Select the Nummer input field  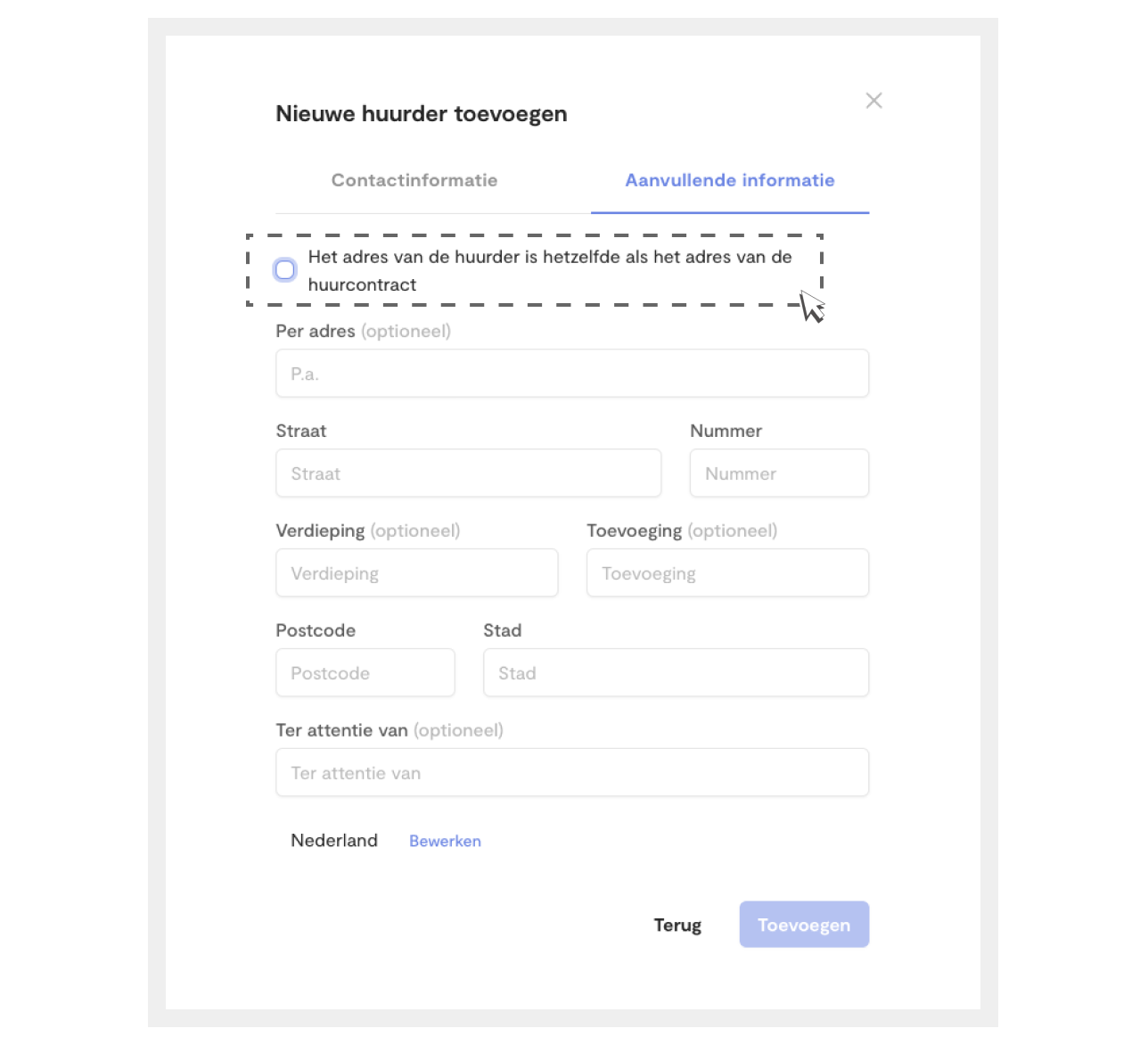[x=779, y=473]
